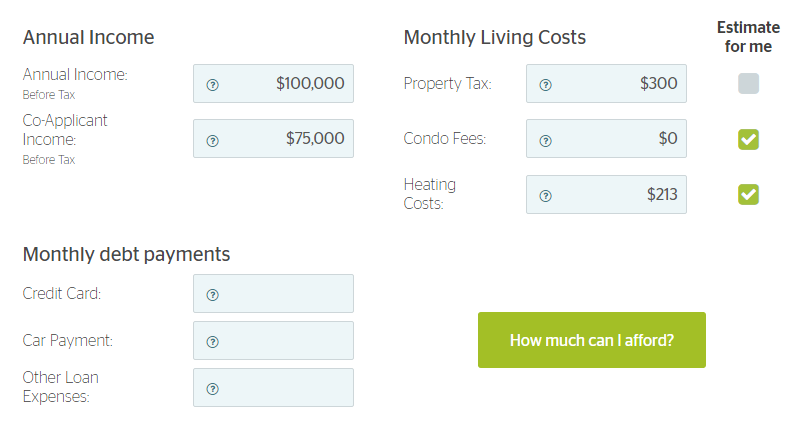
Task: Open the Property Tax help tooltip icon
Action: (546, 85)
